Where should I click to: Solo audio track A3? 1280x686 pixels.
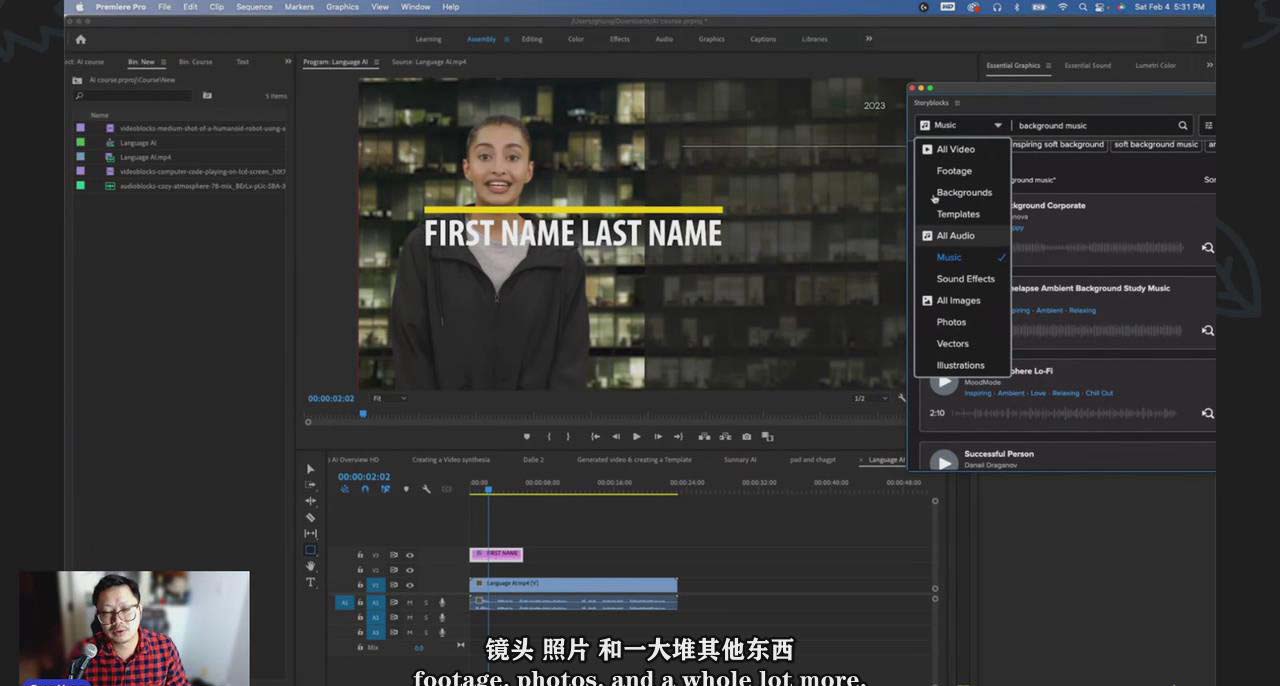click(x=426, y=633)
